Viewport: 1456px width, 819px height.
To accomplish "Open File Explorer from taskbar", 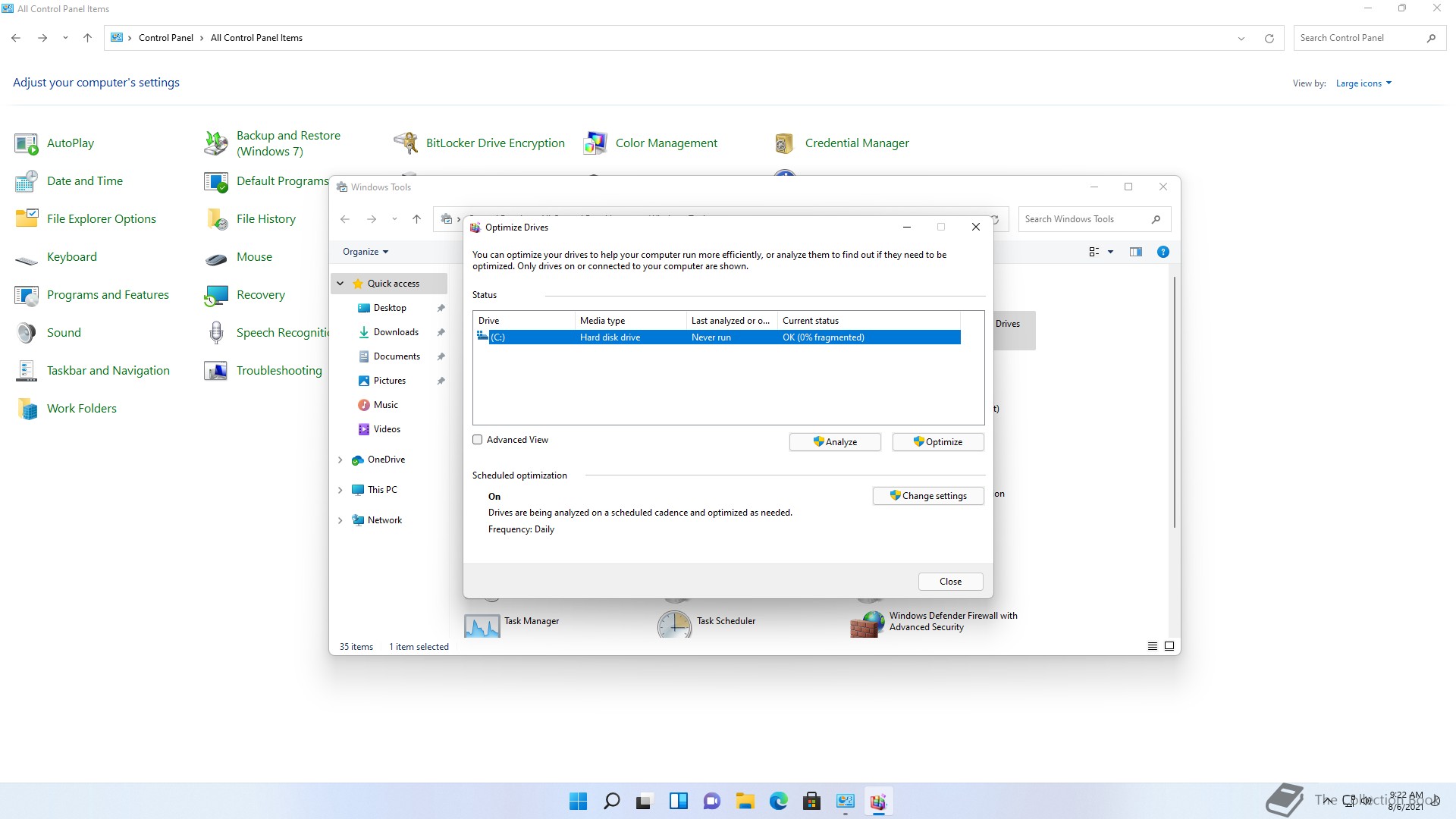I will click(x=745, y=802).
